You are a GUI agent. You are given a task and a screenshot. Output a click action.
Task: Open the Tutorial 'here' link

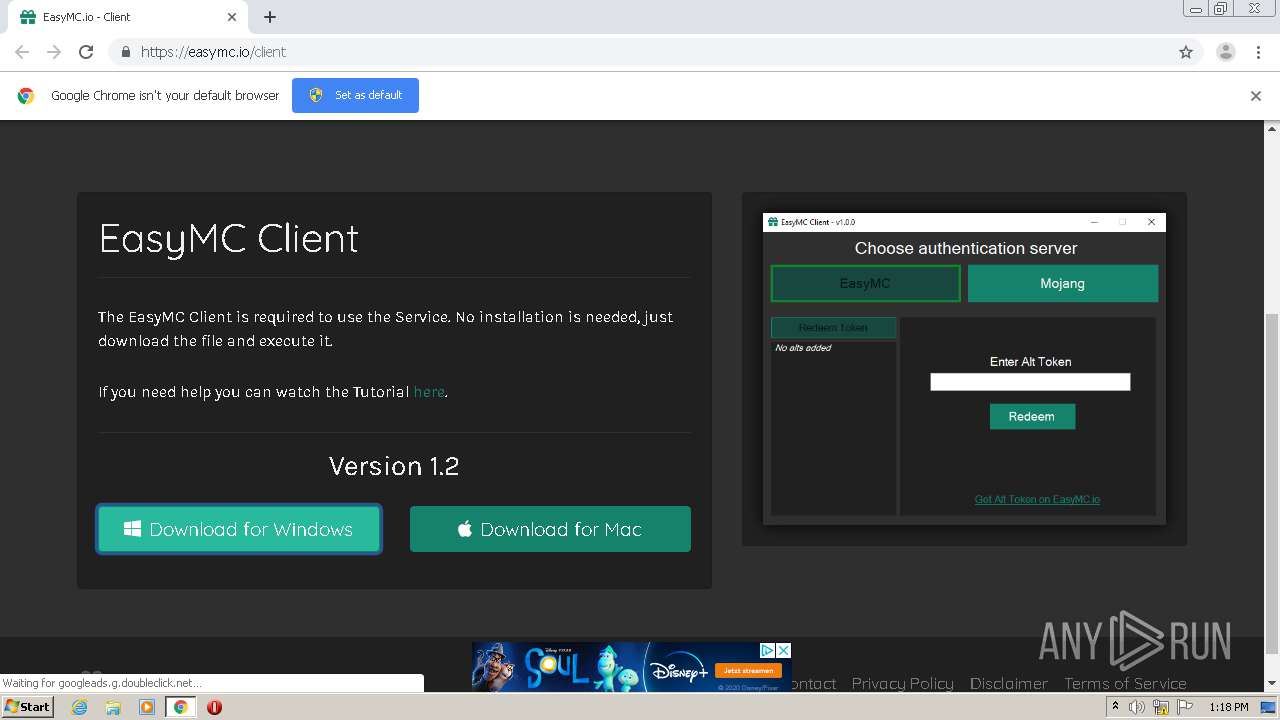(x=429, y=392)
